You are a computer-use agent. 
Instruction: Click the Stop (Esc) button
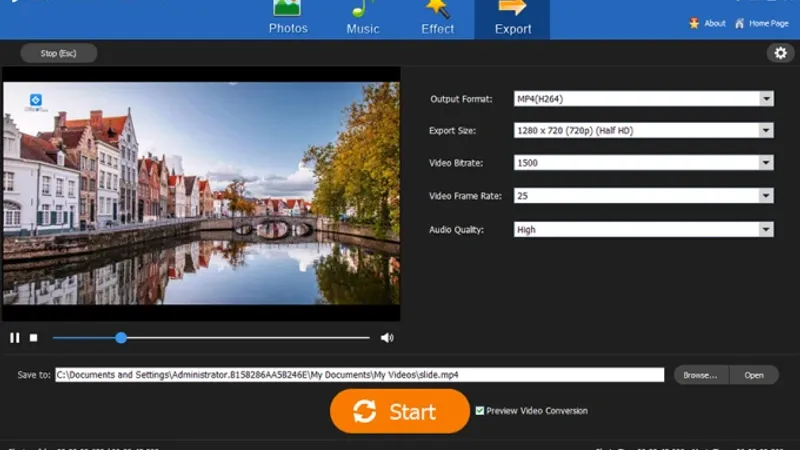(x=58, y=54)
